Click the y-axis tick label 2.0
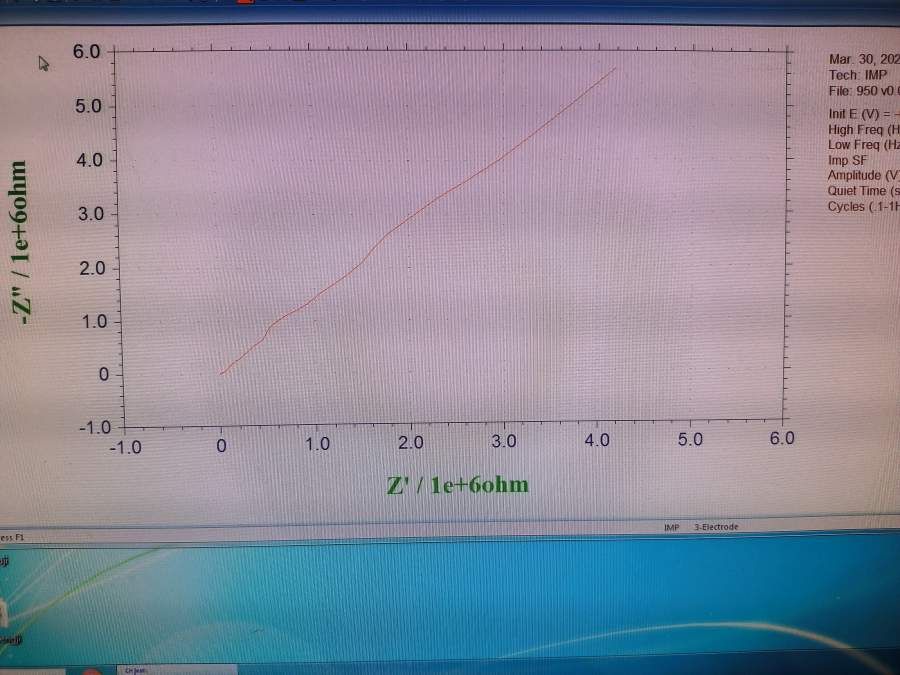 (x=92, y=268)
